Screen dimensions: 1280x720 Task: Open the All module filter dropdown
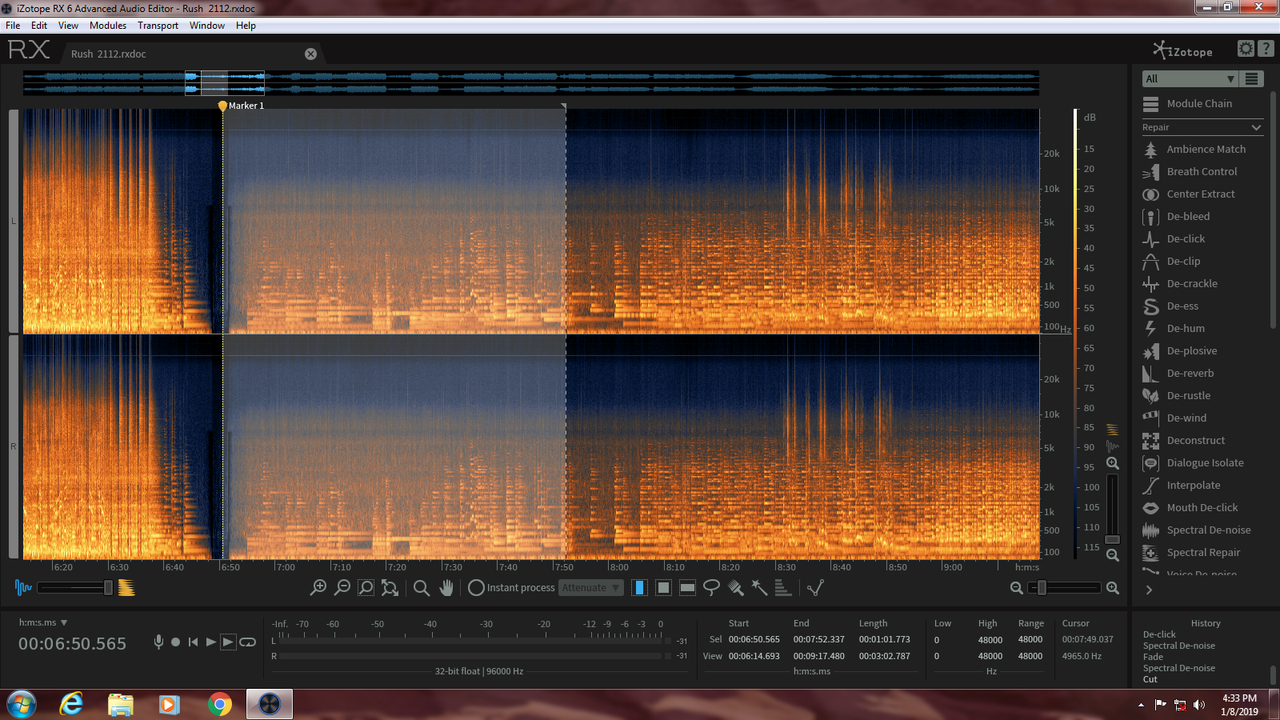coord(1190,79)
